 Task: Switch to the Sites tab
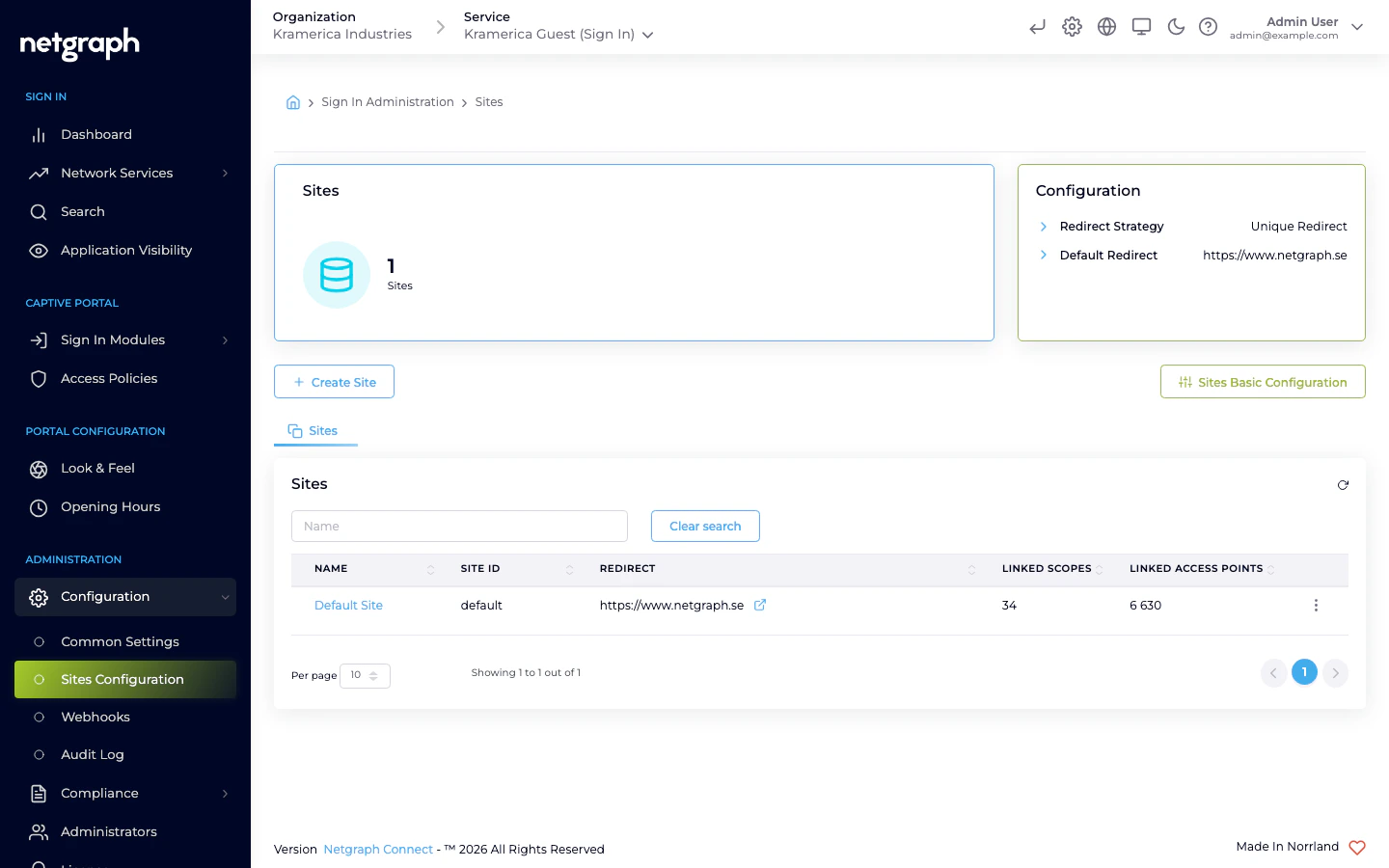click(x=315, y=430)
